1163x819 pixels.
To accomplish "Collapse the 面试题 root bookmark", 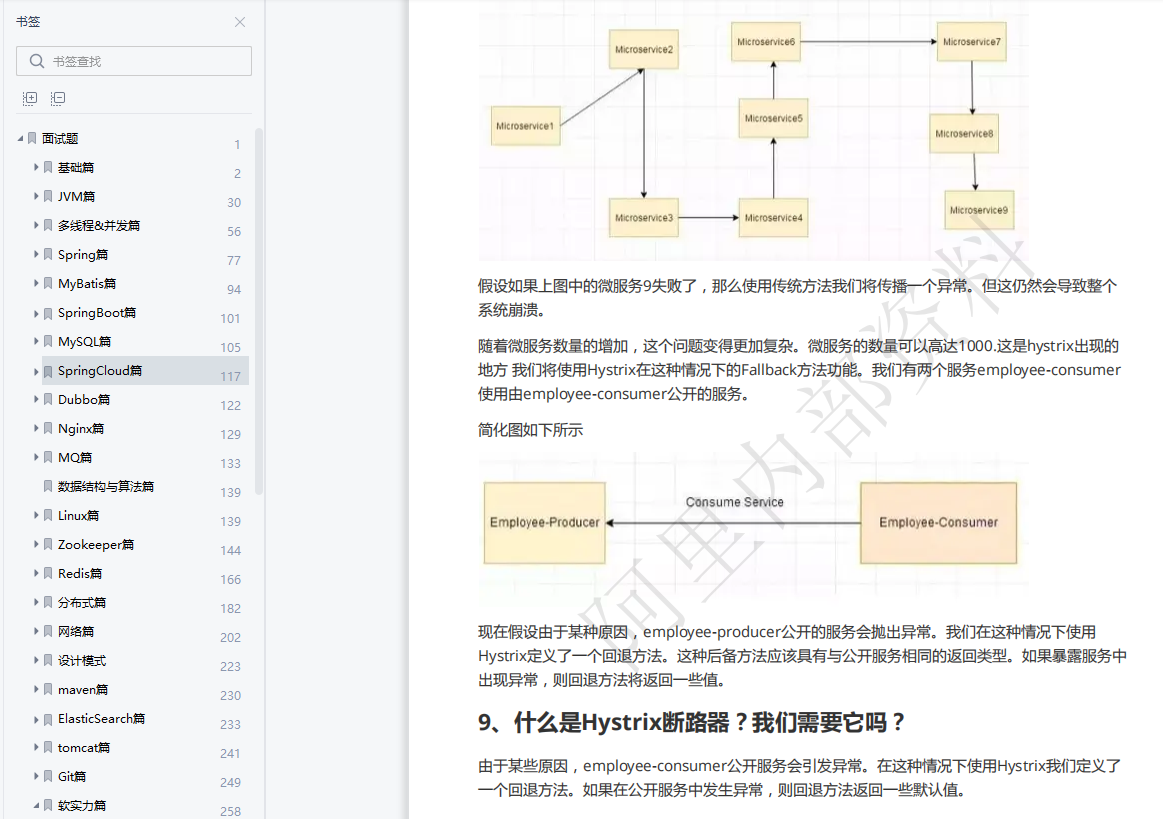I will pos(19,138).
